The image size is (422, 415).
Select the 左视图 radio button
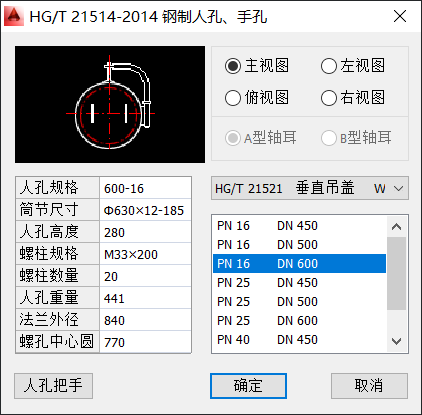coord(353,66)
